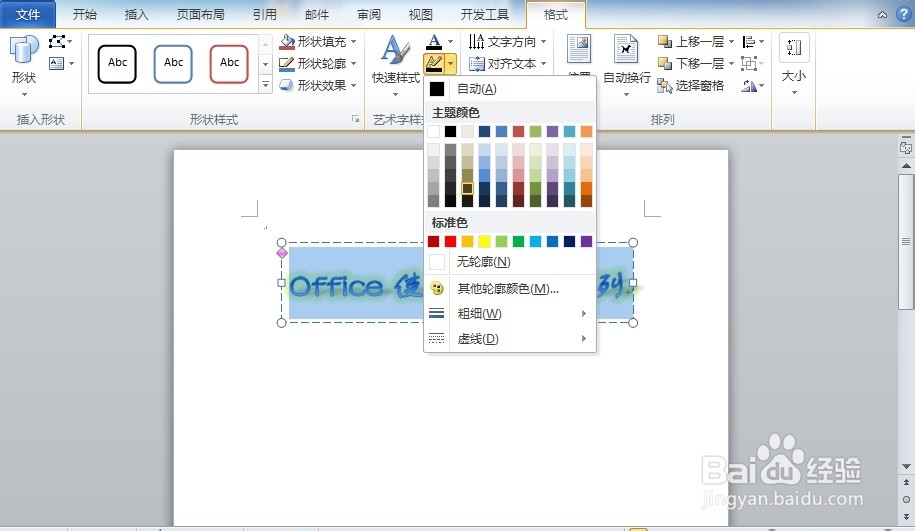This screenshot has height=531, width=915.
Task: Click the Position icon in ribbon
Action: coord(579,50)
